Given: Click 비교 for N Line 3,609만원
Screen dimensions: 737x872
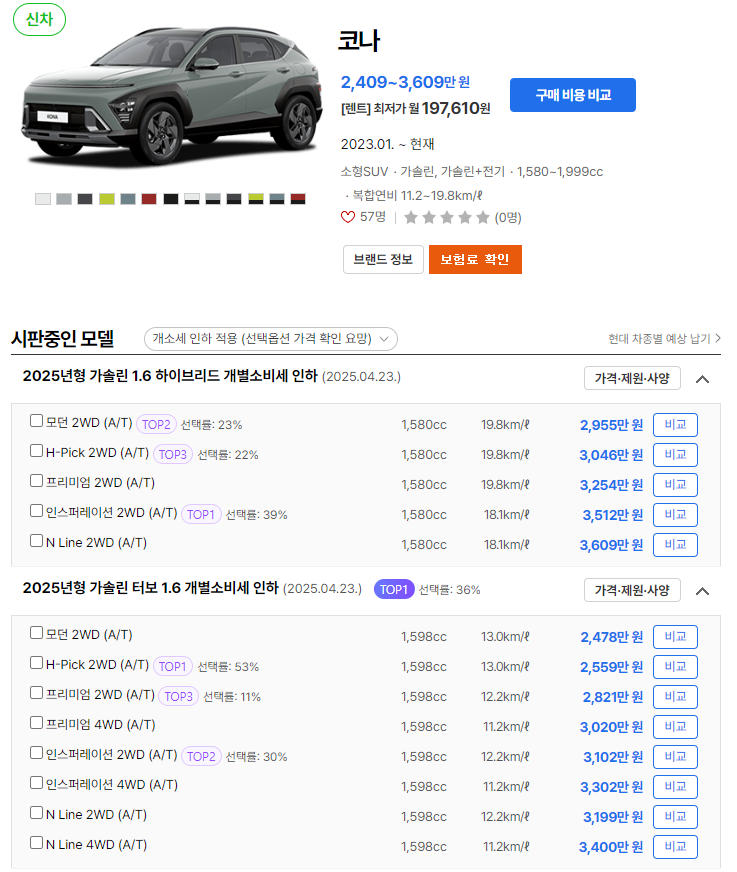Looking at the screenshot, I should click(x=675, y=545).
